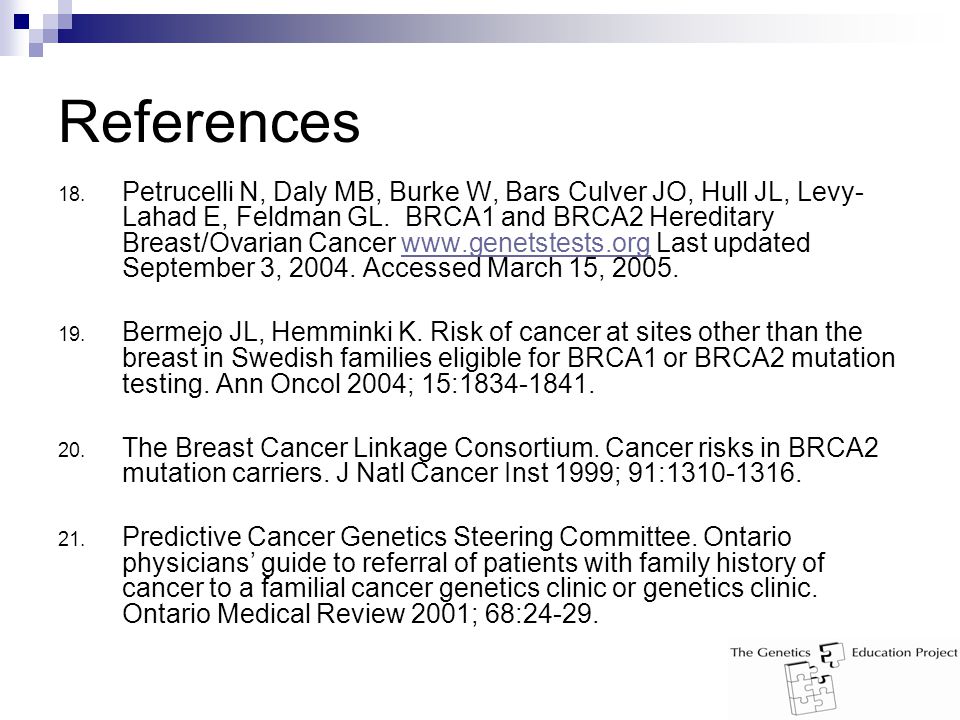Image resolution: width=960 pixels, height=720 pixels.
Task: Click 'Ann Oncol 2004; 15:1834-1841' citation
Action: pyautogui.click(x=405, y=384)
